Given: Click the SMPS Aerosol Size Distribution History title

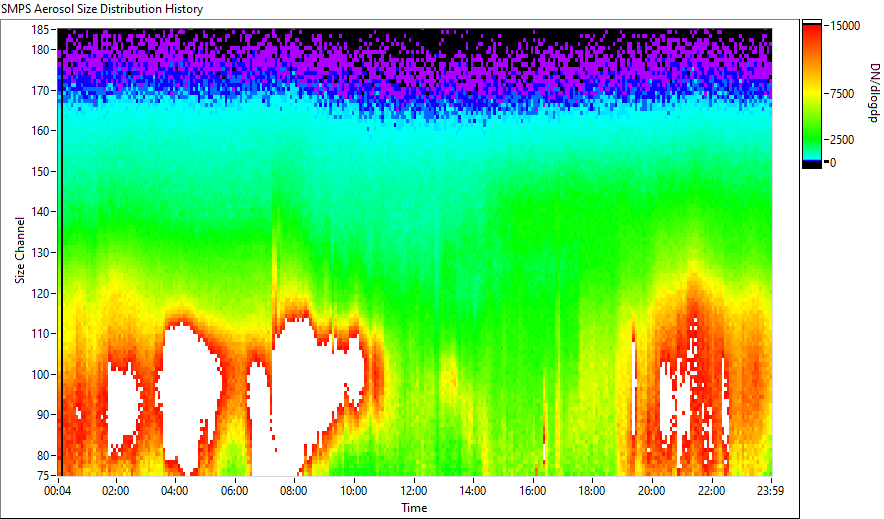Looking at the screenshot, I should click(x=102, y=9).
